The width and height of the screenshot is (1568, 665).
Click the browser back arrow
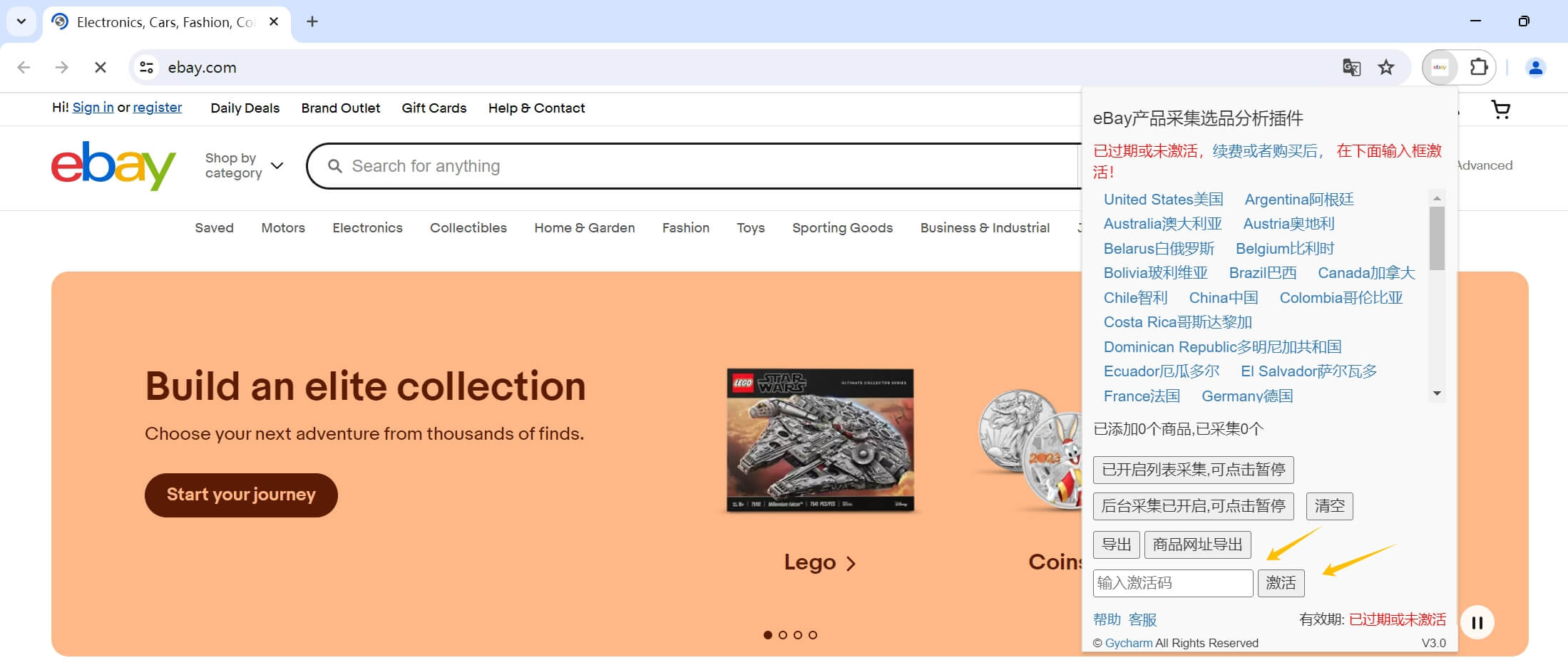pyautogui.click(x=24, y=67)
